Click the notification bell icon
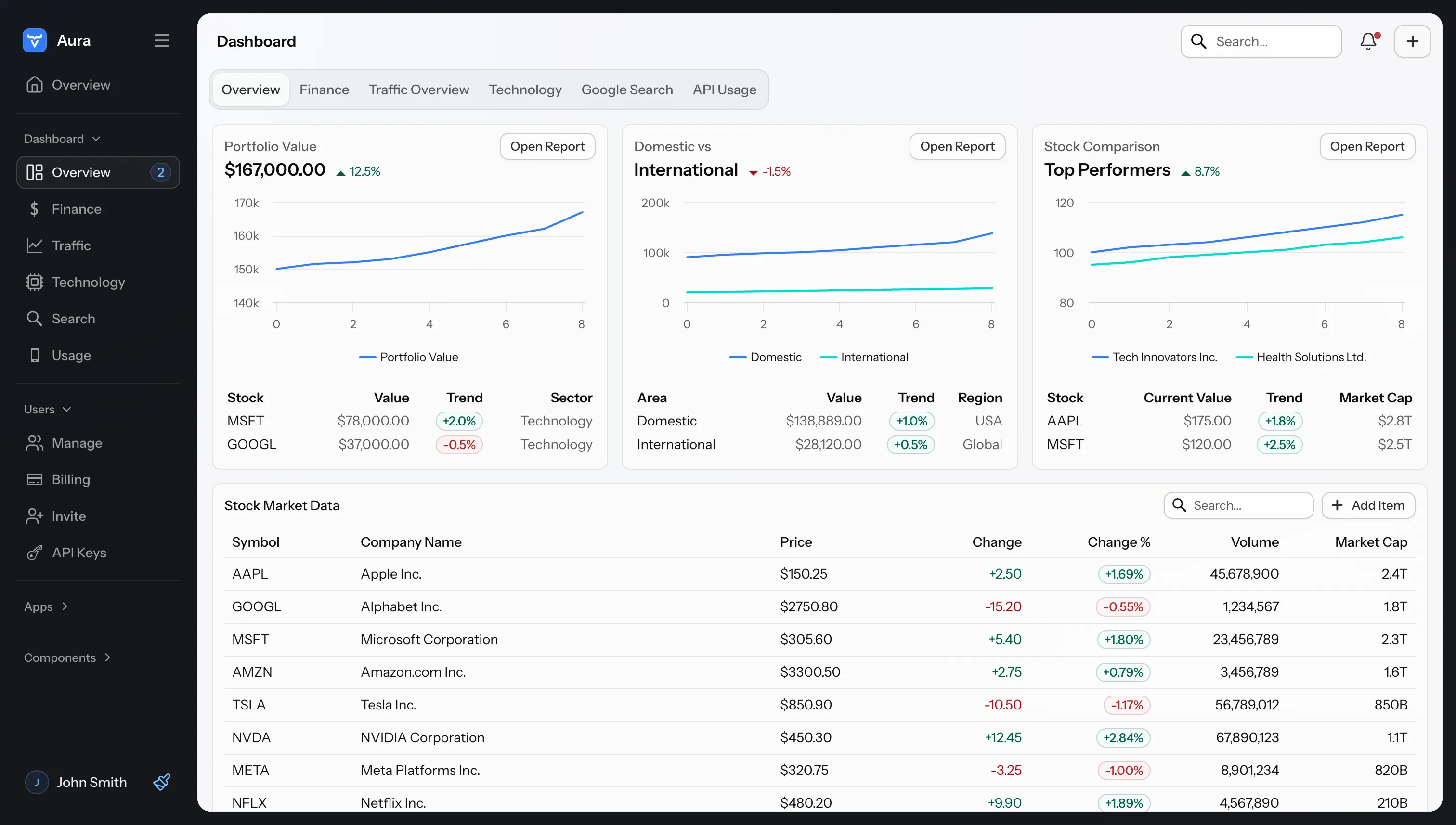Image resolution: width=1456 pixels, height=825 pixels. pos(1368,41)
